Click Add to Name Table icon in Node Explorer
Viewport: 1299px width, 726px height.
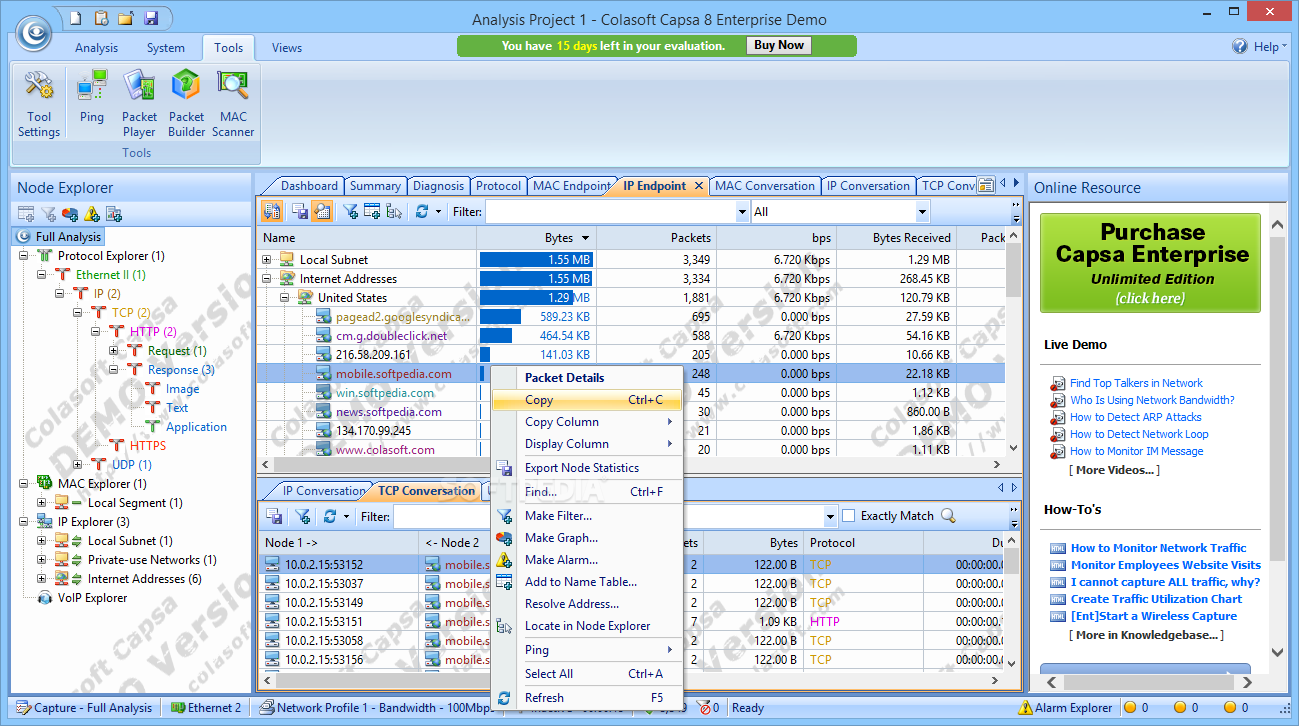(26, 213)
